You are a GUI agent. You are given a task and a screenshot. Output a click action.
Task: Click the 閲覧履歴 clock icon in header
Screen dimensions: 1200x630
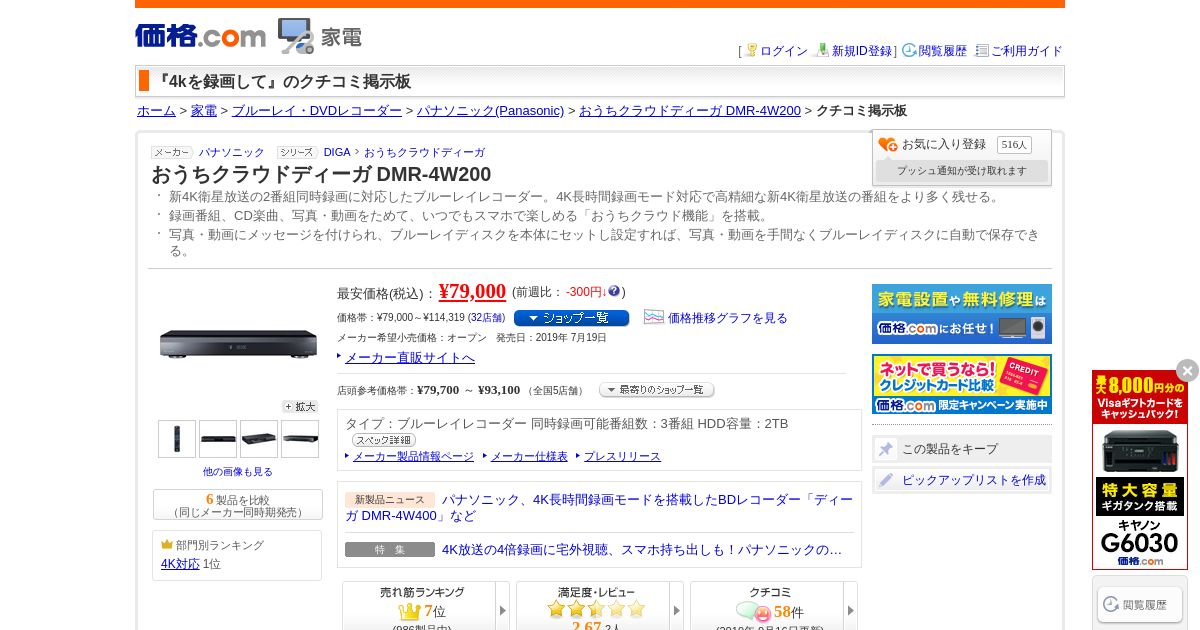(x=909, y=50)
